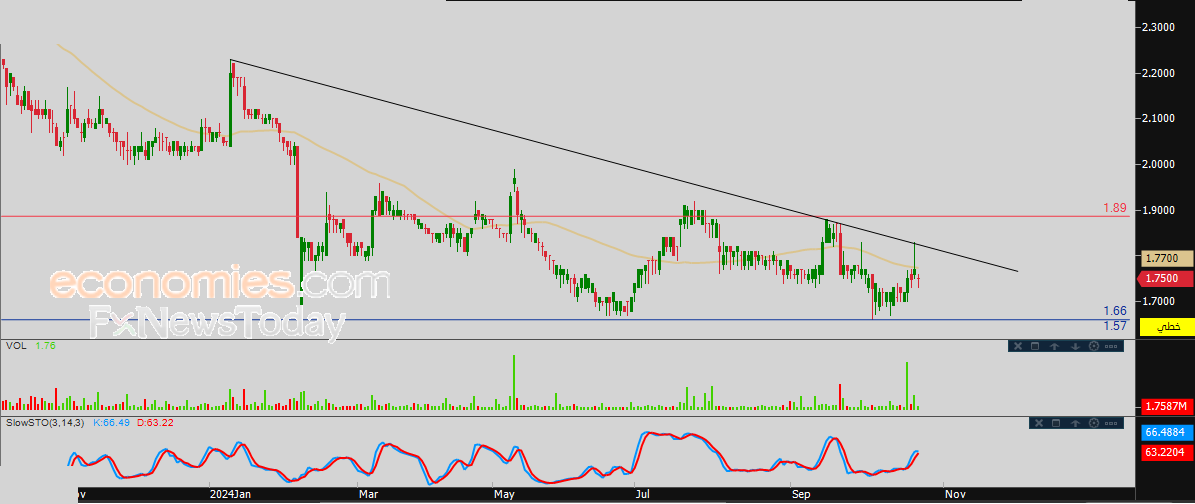Screen dimensions: 1195x504
Task: Maximize the VOL indicator panel
Action: [x=1035, y=346]
